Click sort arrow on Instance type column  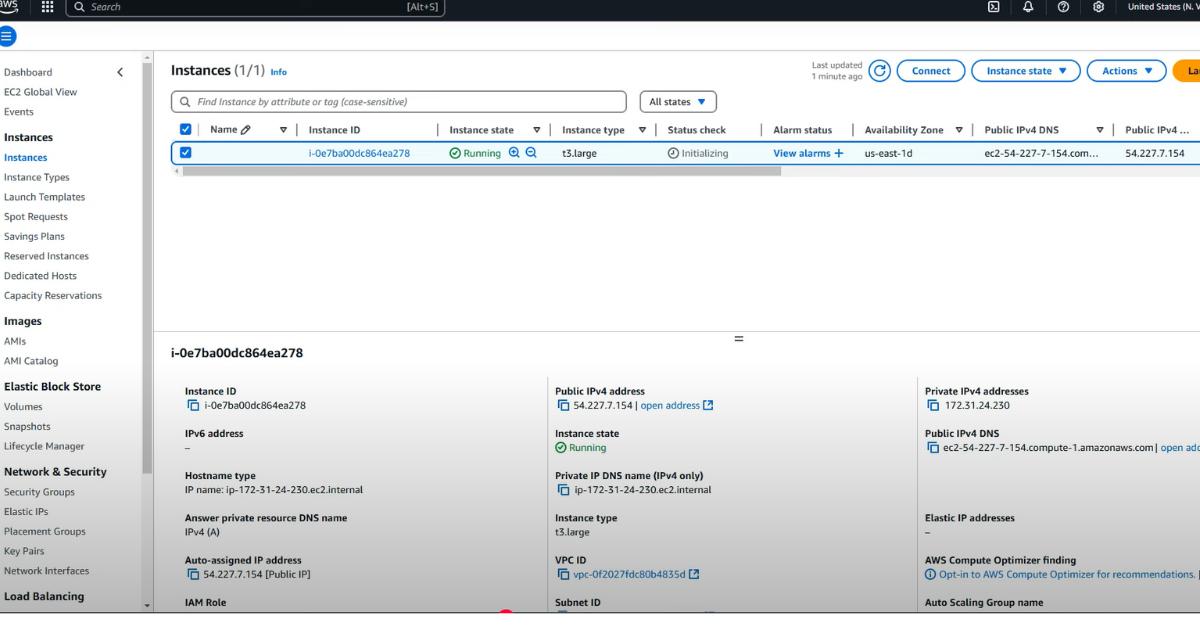(643, 130)
